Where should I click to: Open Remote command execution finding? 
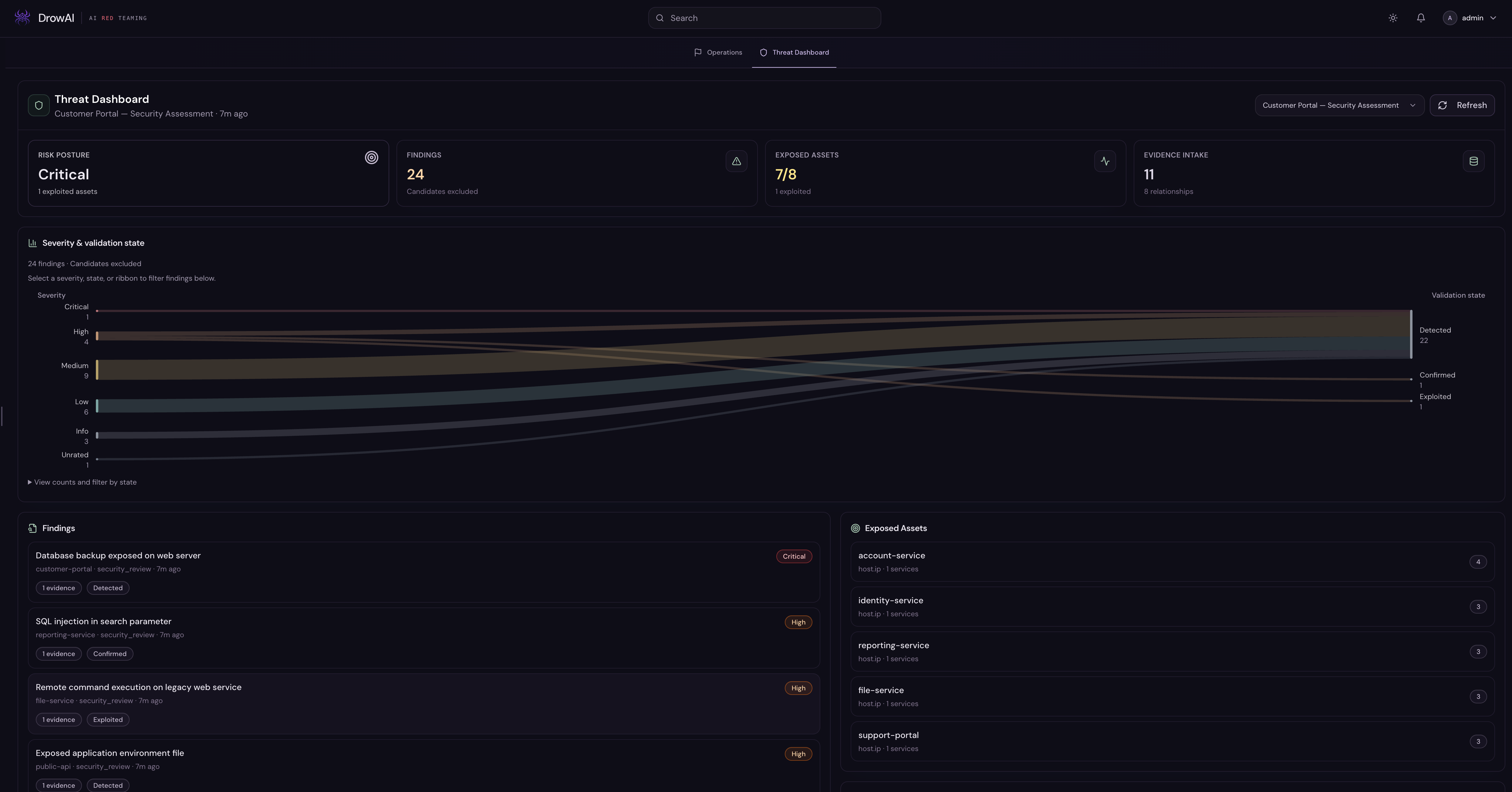[x=424, y=703]
